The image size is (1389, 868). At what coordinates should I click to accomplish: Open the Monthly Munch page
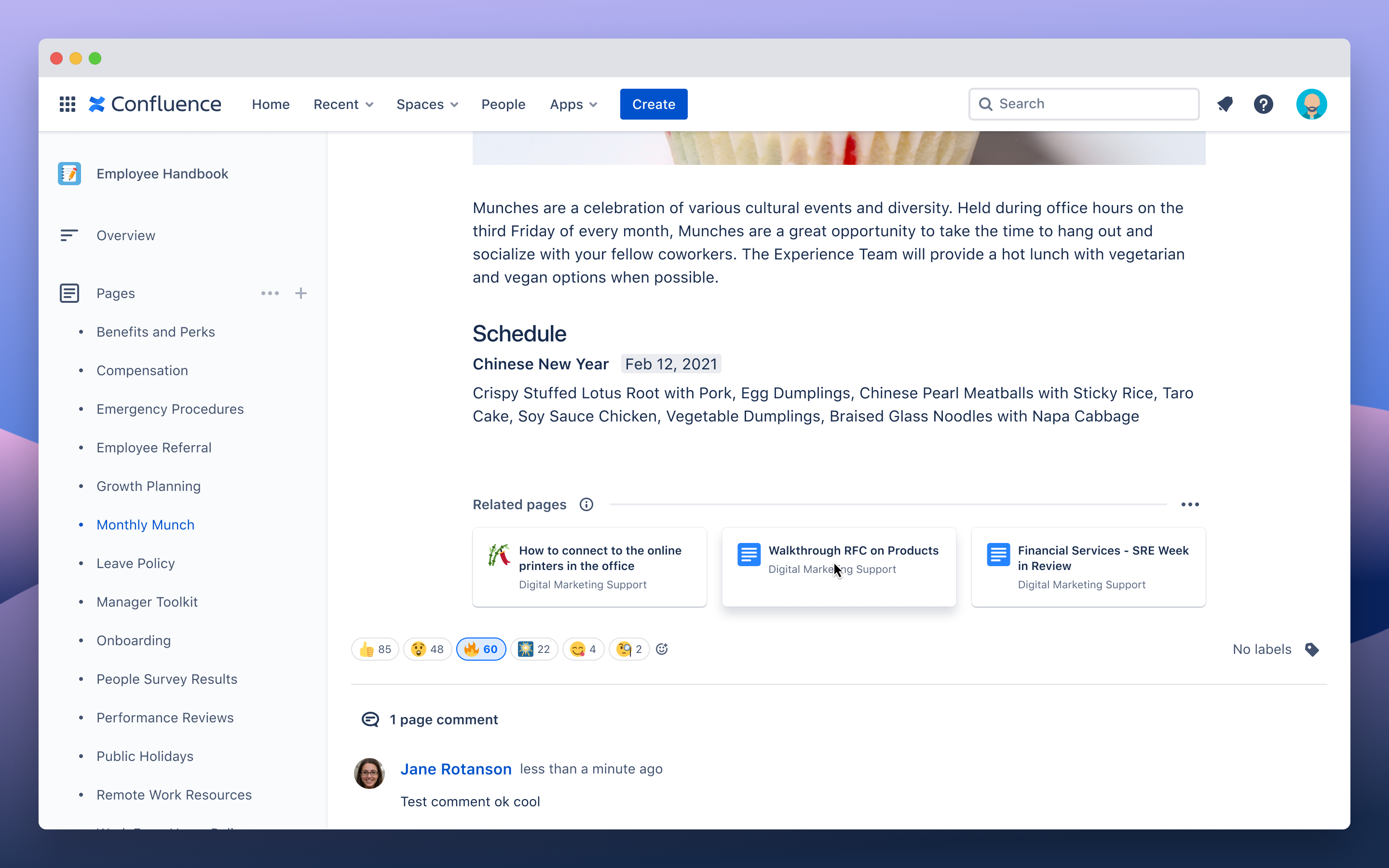[x=145, y=524]
